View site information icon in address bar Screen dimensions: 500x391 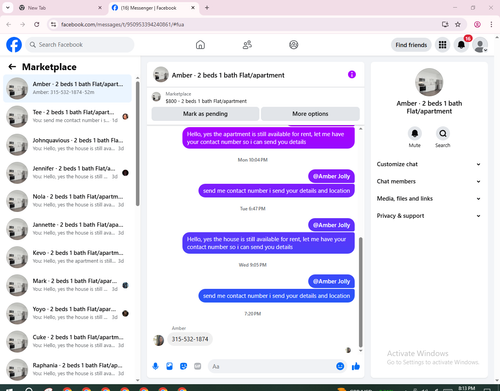[x=53, y=24]
